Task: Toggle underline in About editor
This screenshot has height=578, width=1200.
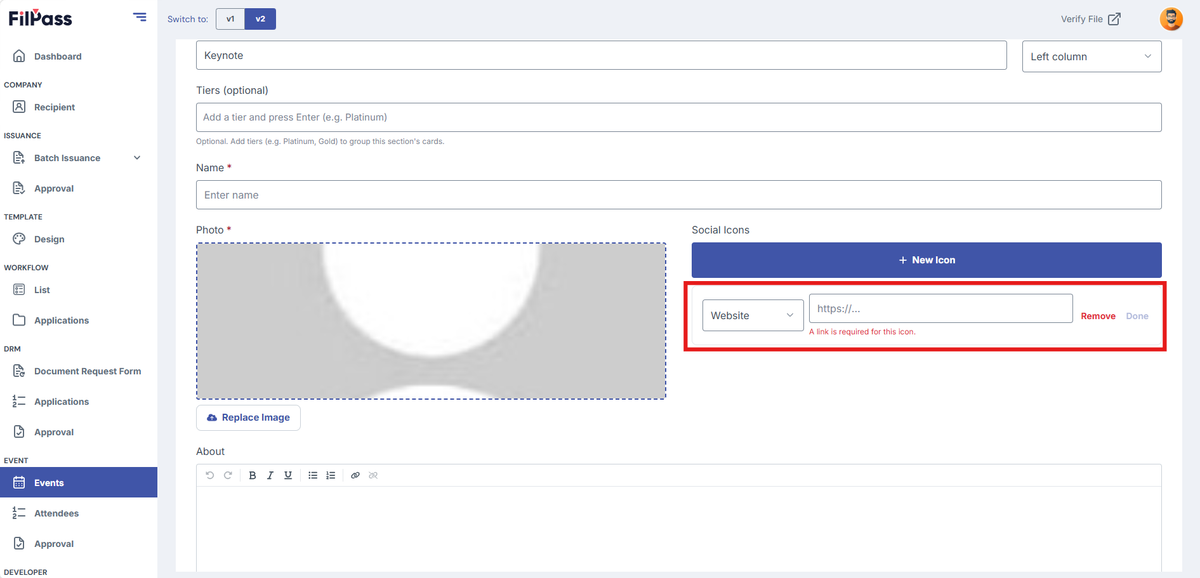Action: coord(288,475)
